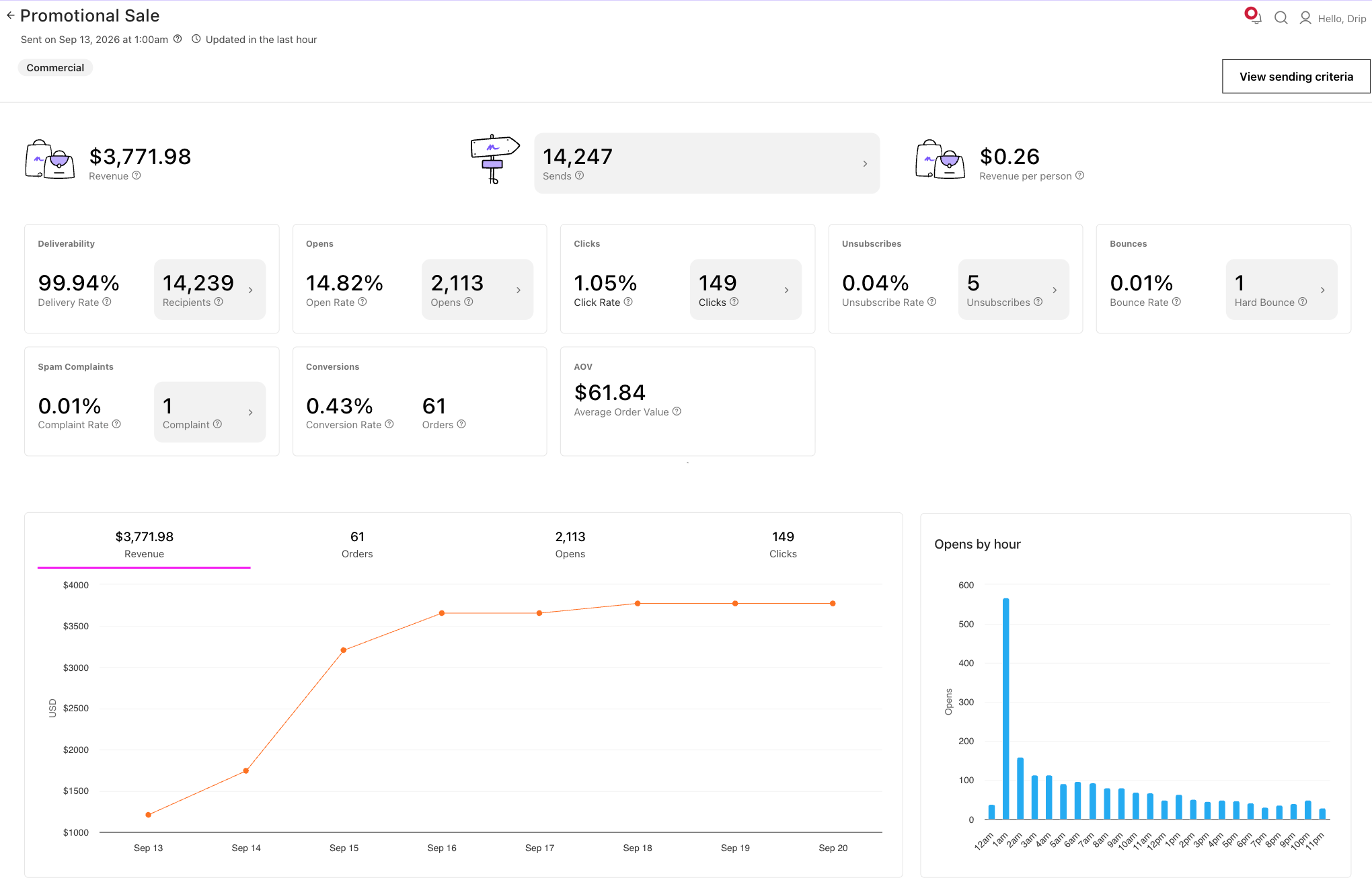The image size is (1372, 878).
Task: Show the Hard Bounce help icon
Action: pos(1303,302)
